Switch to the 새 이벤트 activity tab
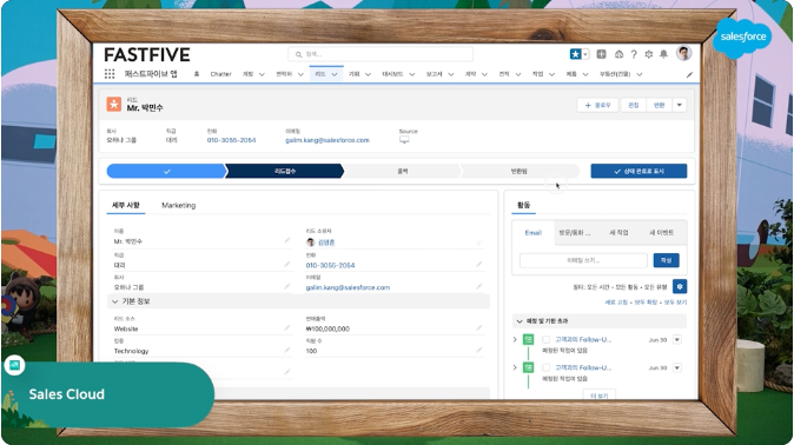Image resolution: width=794 pixels, height=446 pixels. [661, 233]
